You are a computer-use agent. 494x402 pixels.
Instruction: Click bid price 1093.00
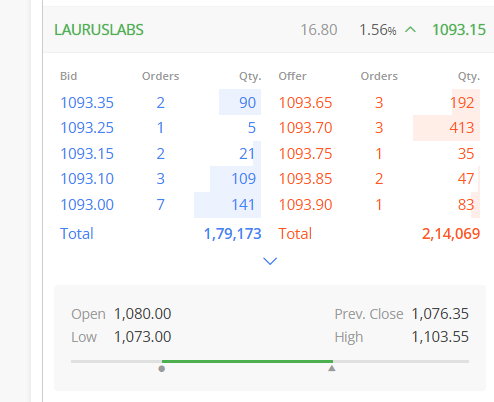87,205
